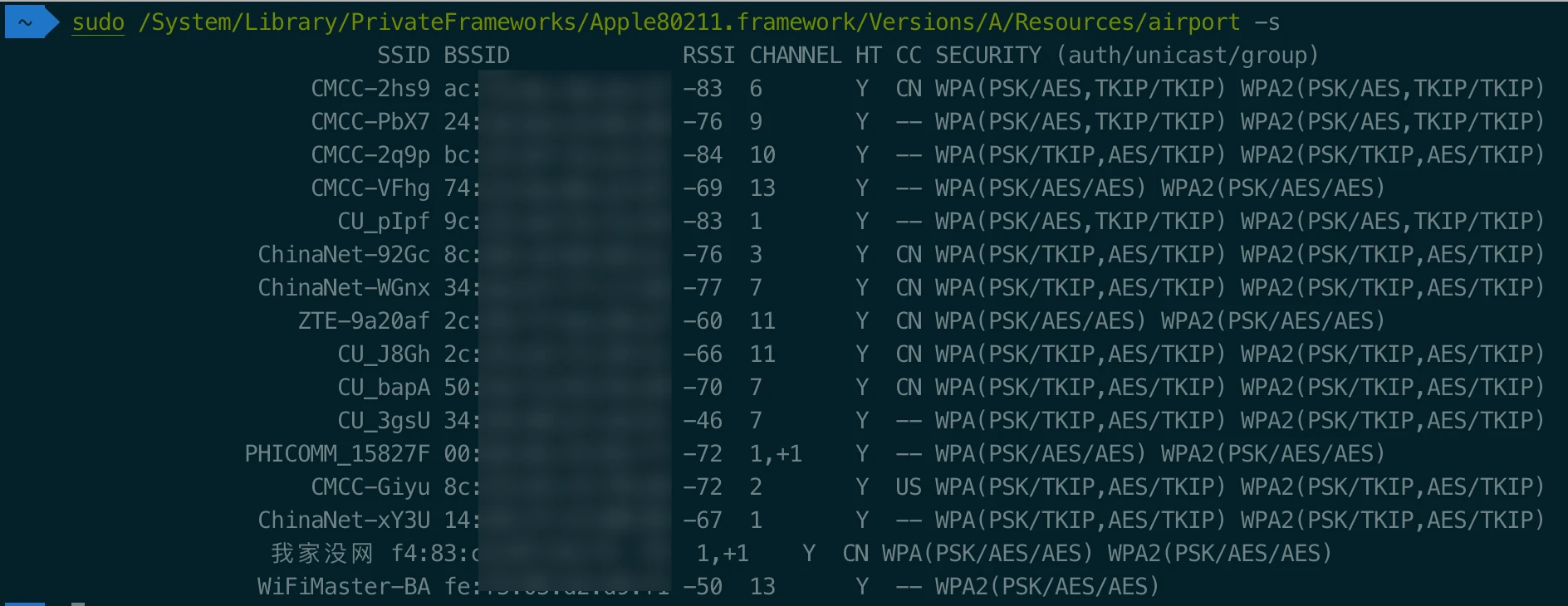Click the SSID column header

pos(403,56)
